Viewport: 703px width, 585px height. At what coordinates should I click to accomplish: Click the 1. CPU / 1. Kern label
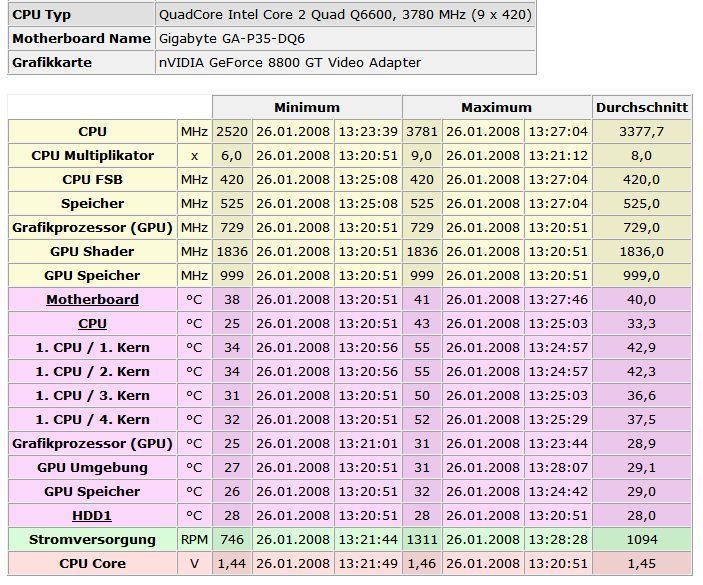point(92,347)
